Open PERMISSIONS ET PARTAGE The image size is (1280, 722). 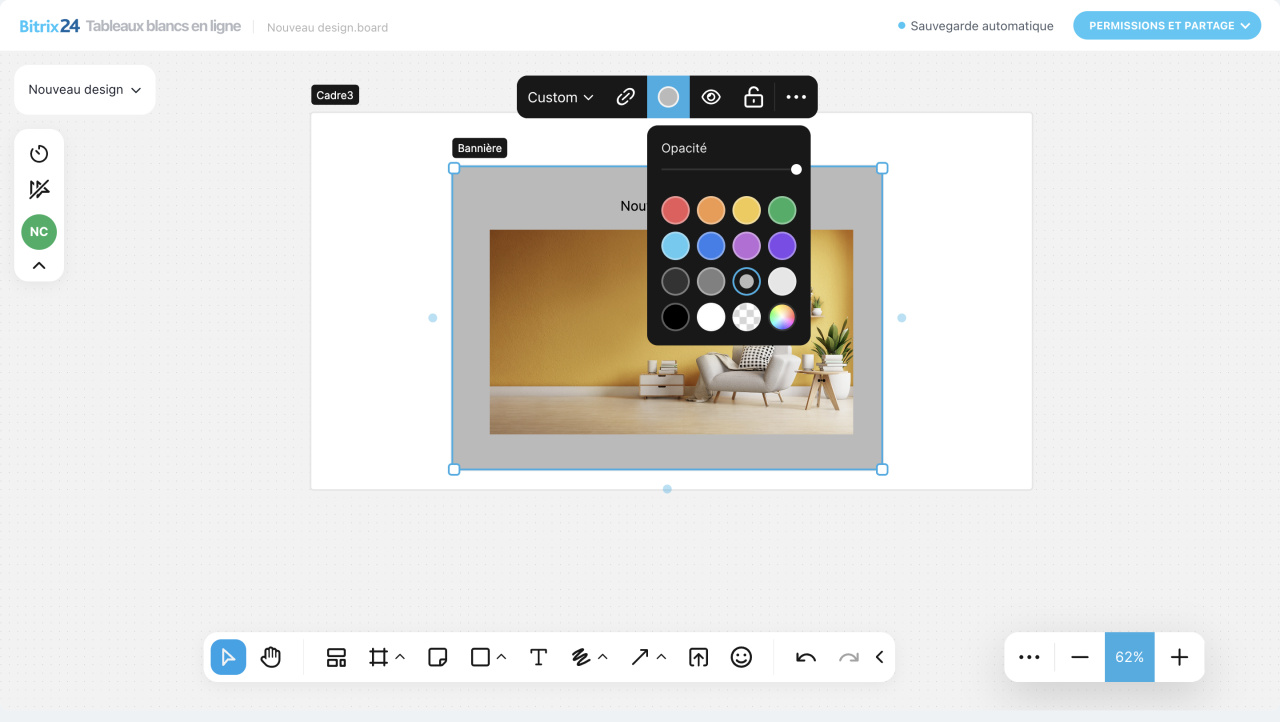point(1166,25)
